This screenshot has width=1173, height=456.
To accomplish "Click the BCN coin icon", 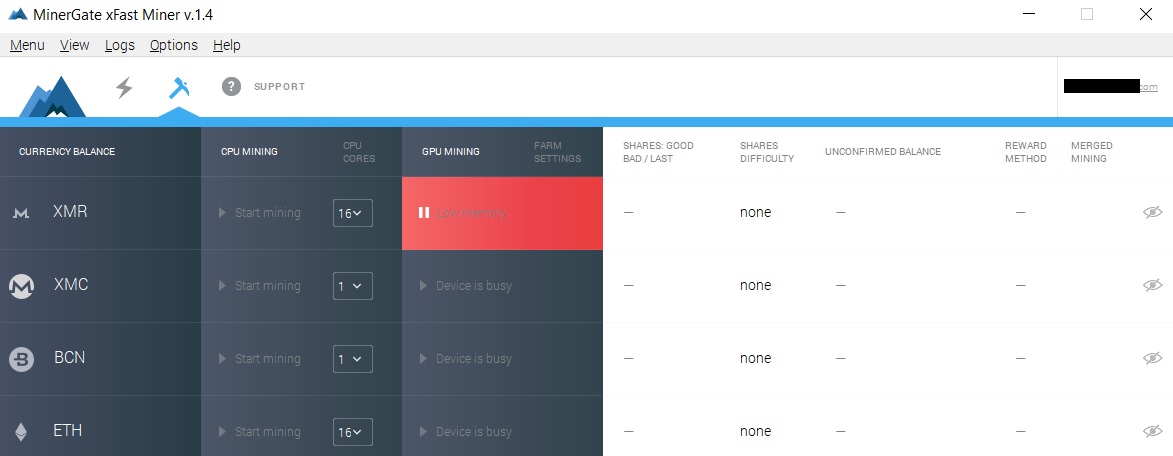I will [22, 359].
